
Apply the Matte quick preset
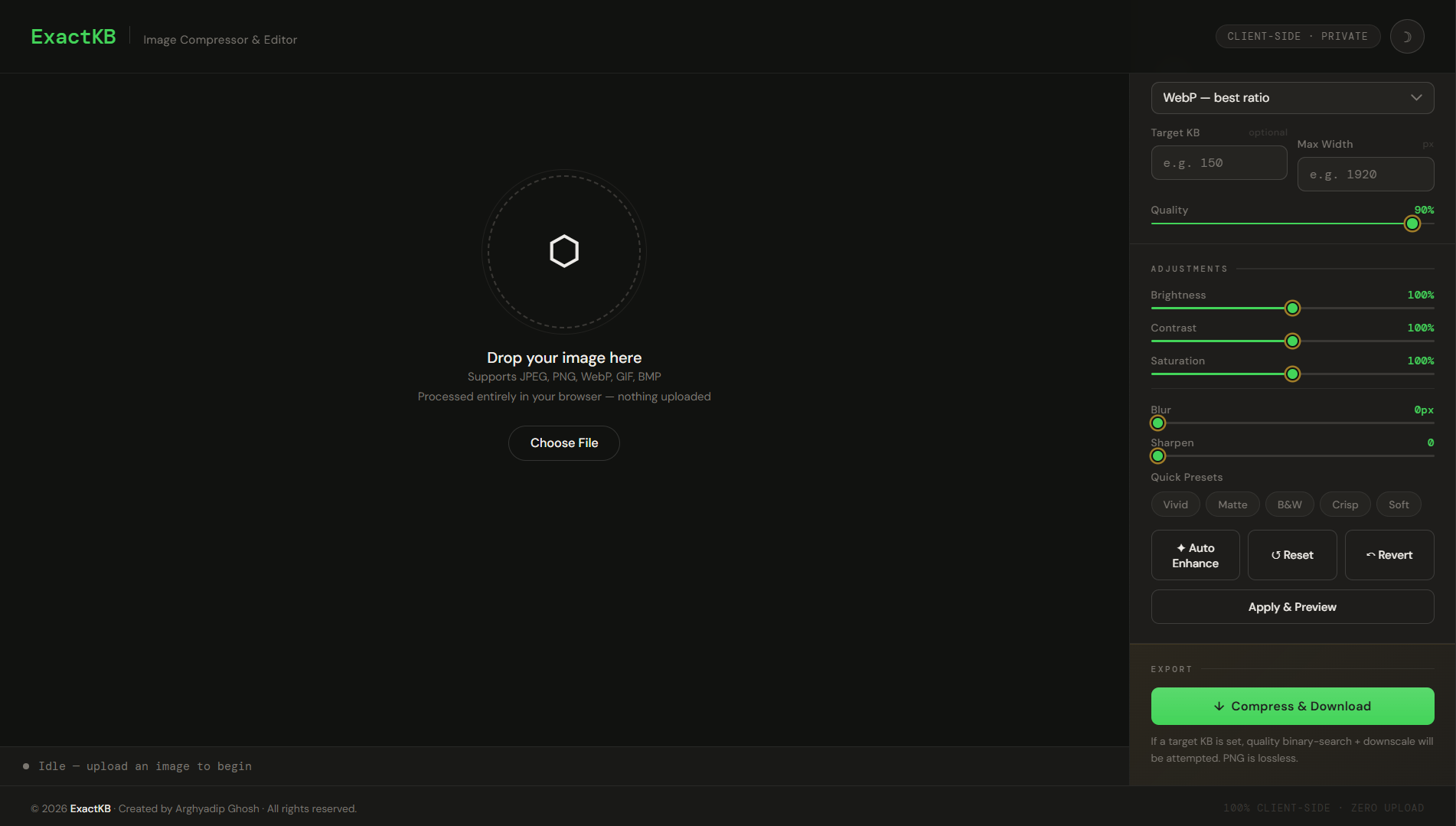[x=1232, y=504]
